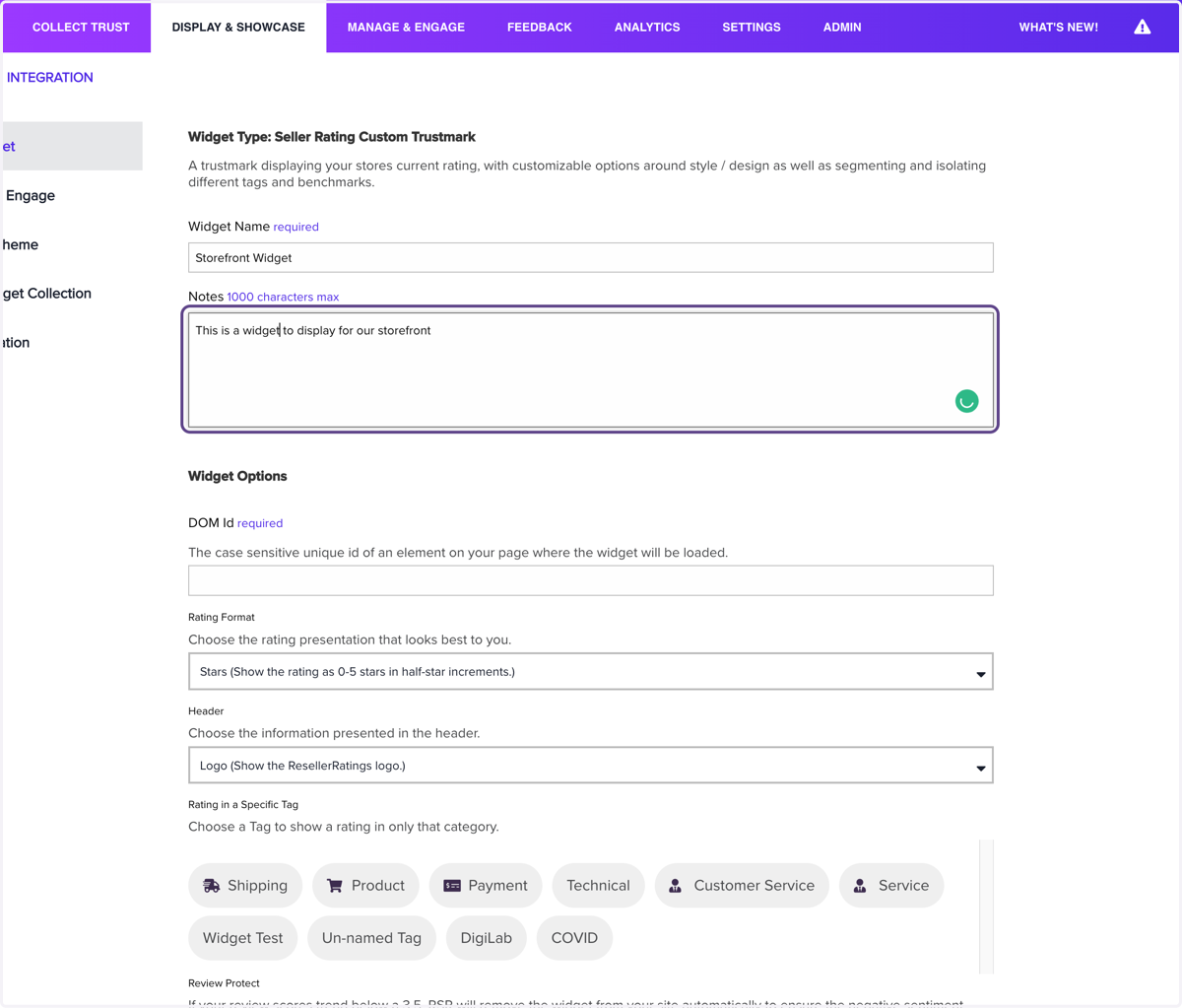Image resolution: width=1182 pixels, height=1008 pixels.
Task: Click the Widget Name input field
Action: (590, 257)
